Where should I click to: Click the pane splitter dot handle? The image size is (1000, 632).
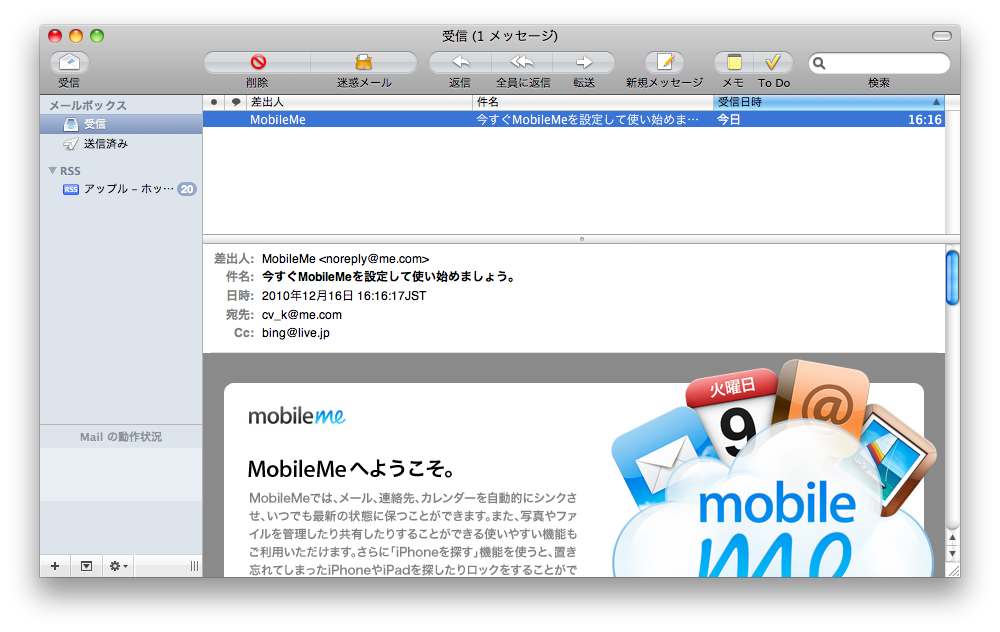582,239
